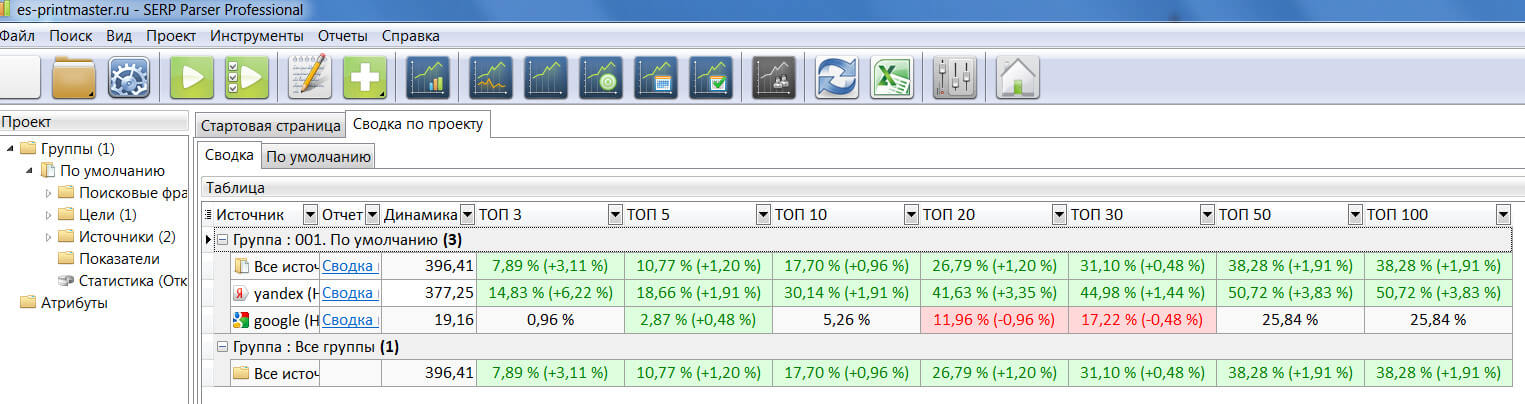Click the yandex source icon in table
Screen dimensions: 1525x404
tap(240, 293)
